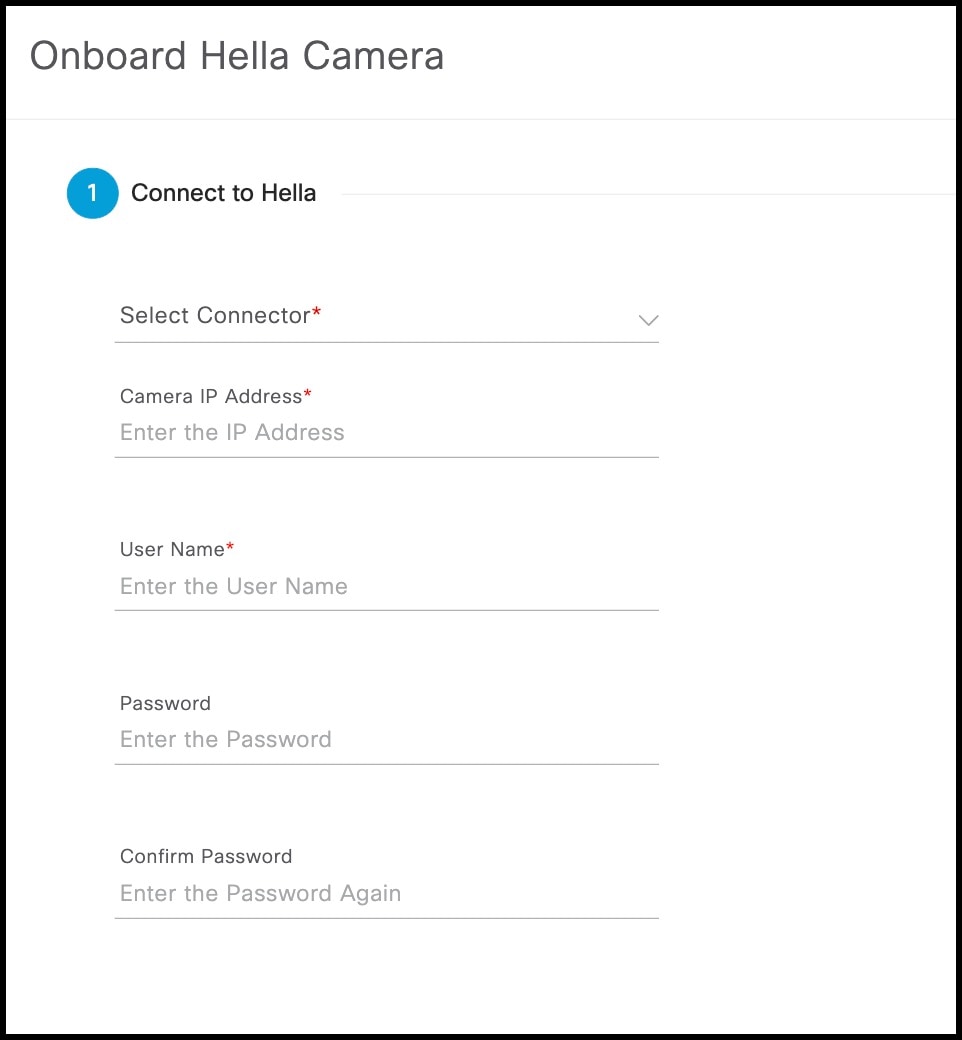Click the blue step 1 indicator circle
The image size is (962, 1040).
tap(92, 193)
